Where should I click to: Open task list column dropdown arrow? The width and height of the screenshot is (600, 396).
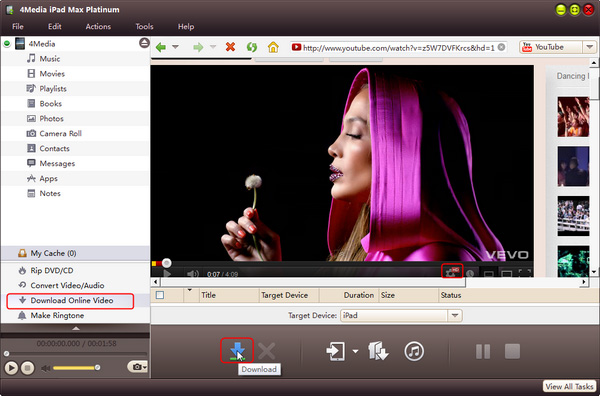(189, 290)
